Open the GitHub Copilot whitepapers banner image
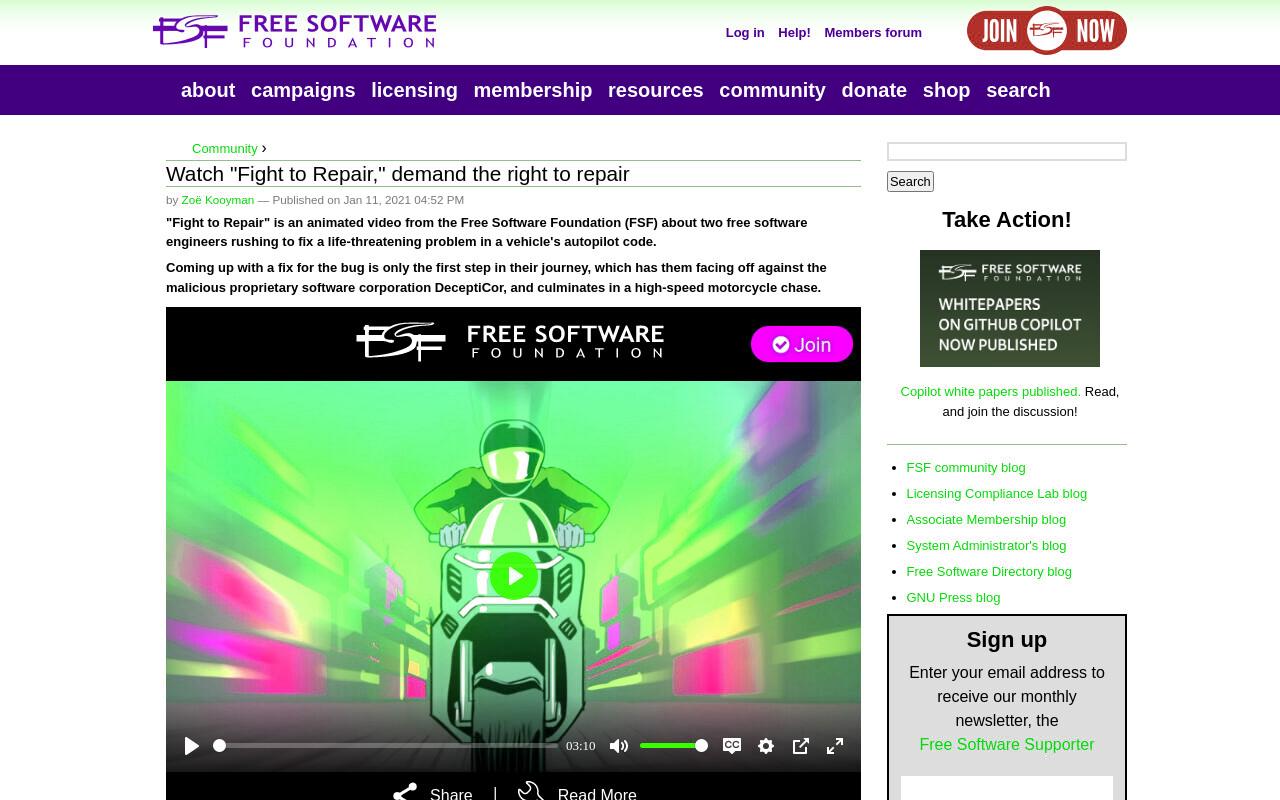 click(x=1010, y=308)
